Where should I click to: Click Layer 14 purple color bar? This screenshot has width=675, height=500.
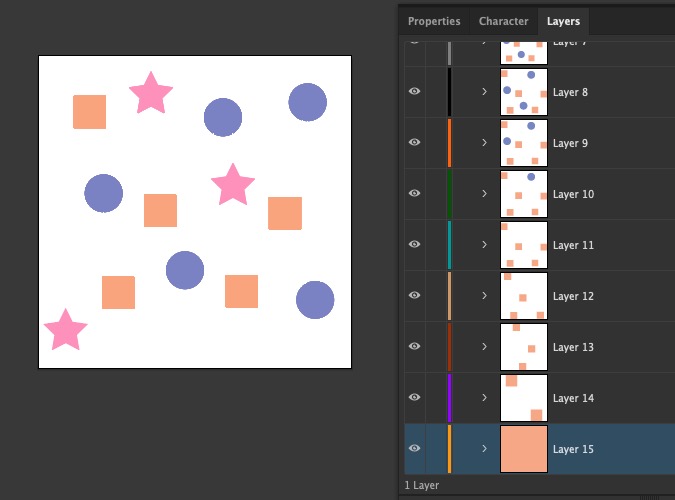coord(449,398)
